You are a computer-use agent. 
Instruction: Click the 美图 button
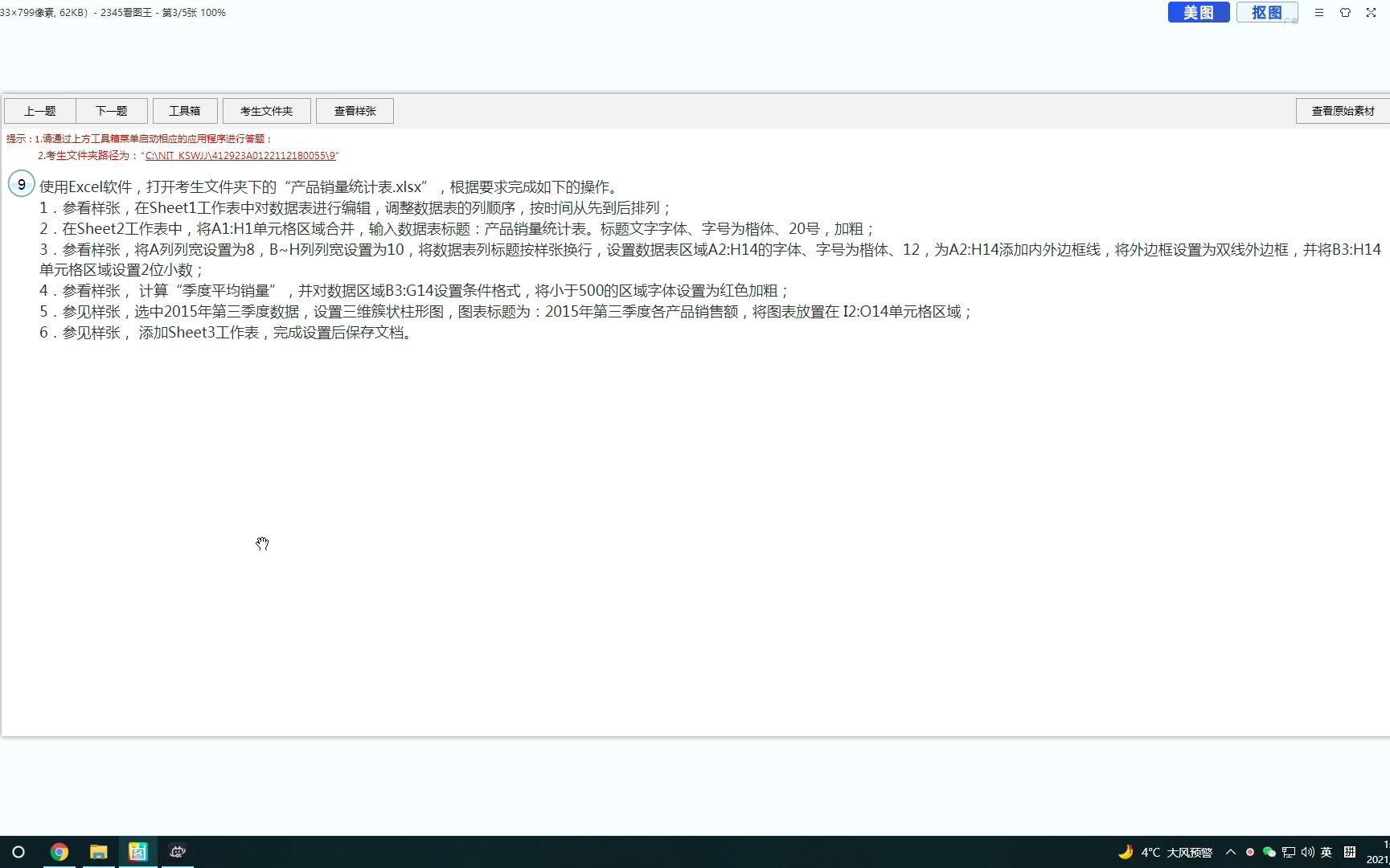tap(1198, 12)
